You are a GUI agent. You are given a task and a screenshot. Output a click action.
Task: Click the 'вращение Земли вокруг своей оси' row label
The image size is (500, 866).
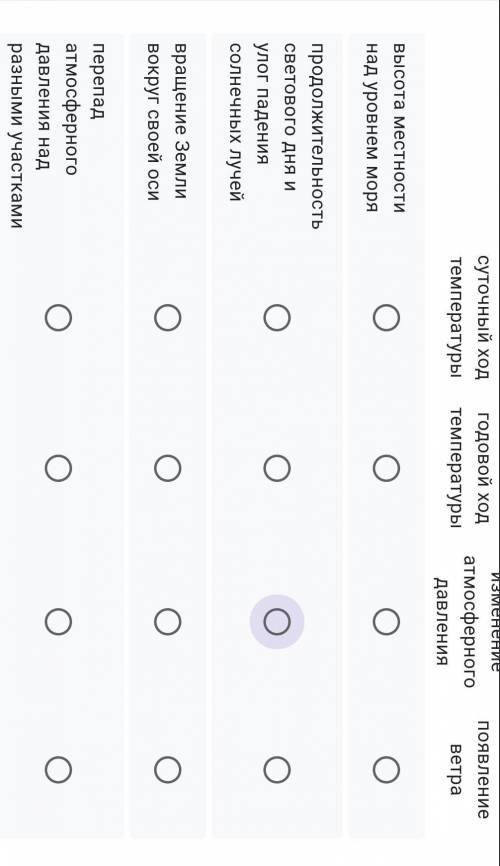(x=167, y=122)
